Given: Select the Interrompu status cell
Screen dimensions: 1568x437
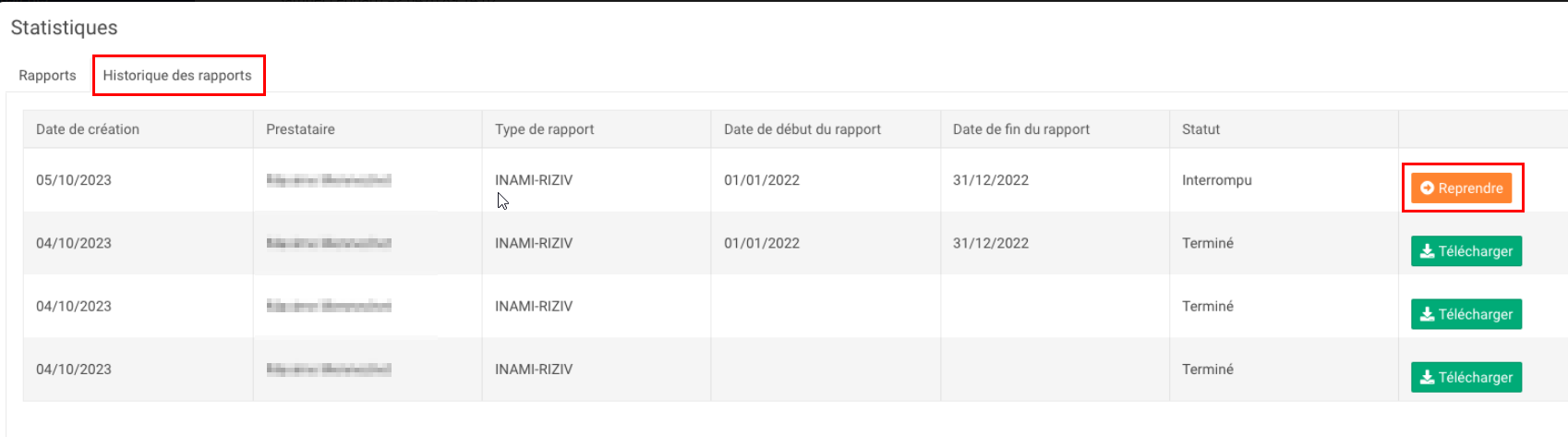Looking at the screenshot, I should [1217, 180].
